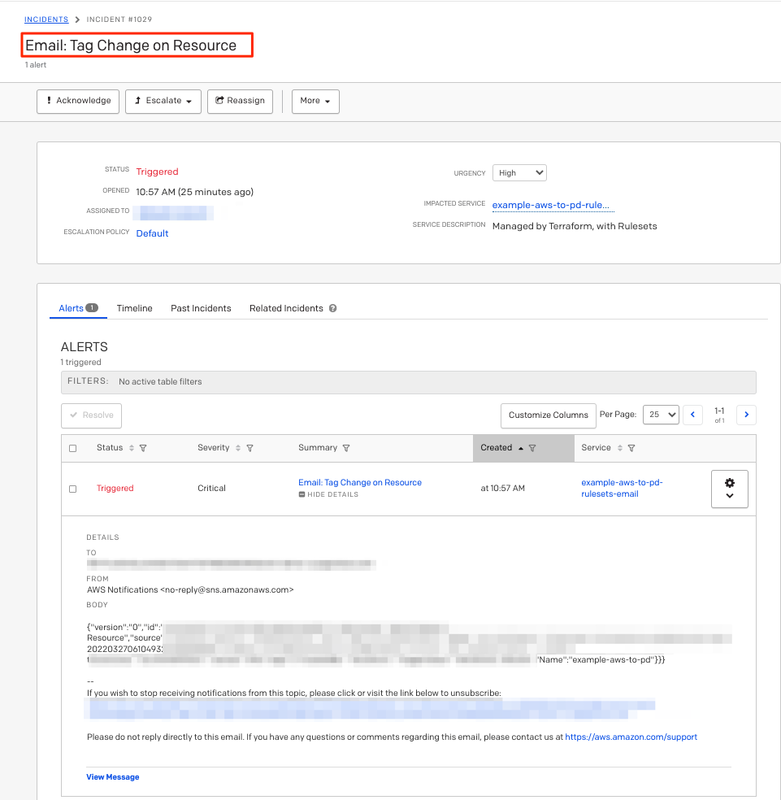Open the More actions menu

coord(315,101)
